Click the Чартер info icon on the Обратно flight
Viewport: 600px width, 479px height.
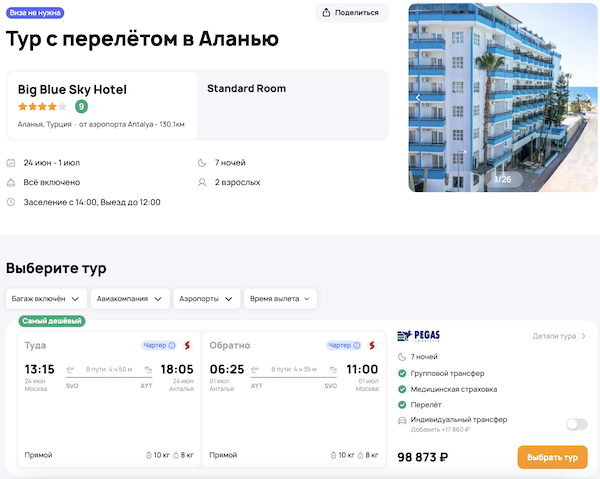tap(357, 345)
